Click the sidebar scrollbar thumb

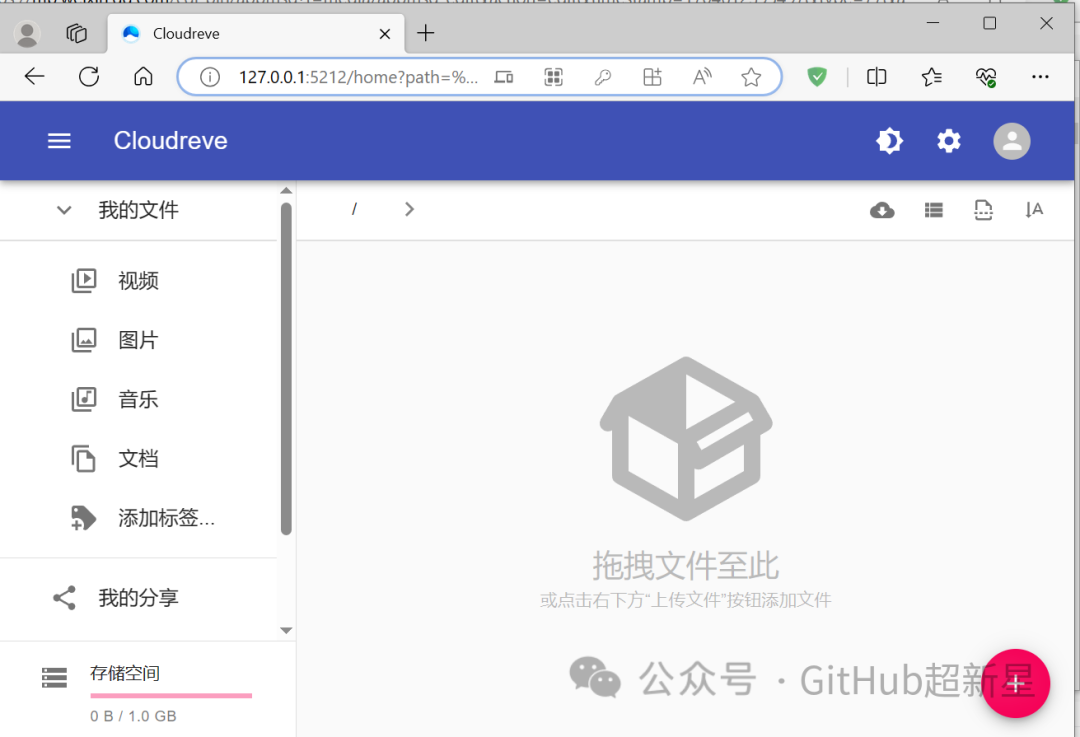pyautogui.click(x=287, y=369)
